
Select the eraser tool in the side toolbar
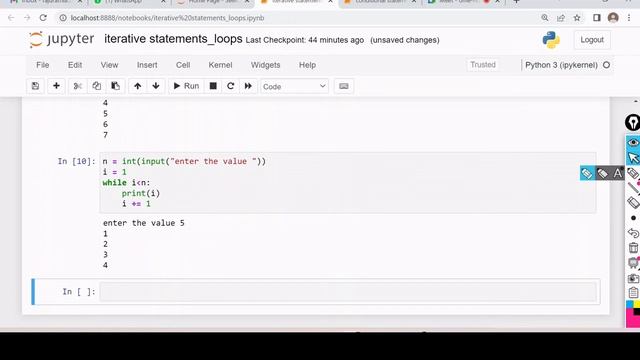pyautogui.click(x=633, y=203)
